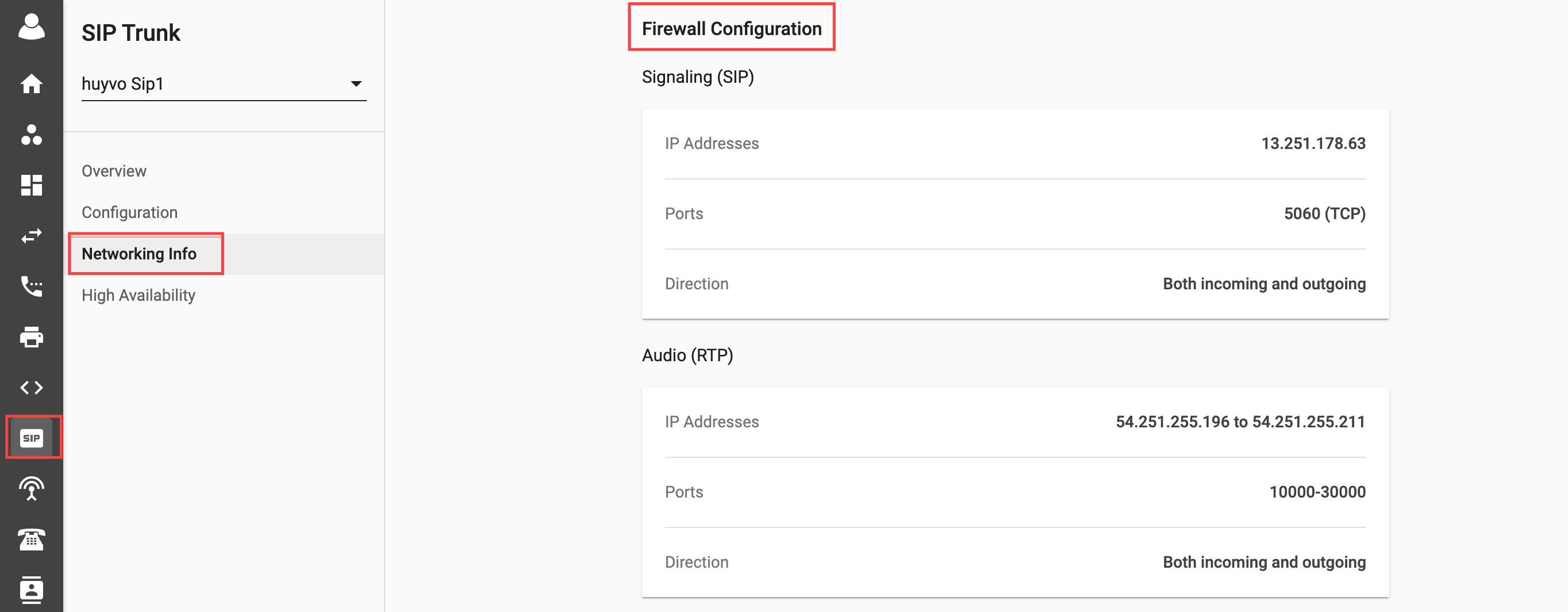Image resolution: width=1568 pixels, height=612 pixels.
Task: Click Direction label in Signaling card
Action: [x=697, y=284]
